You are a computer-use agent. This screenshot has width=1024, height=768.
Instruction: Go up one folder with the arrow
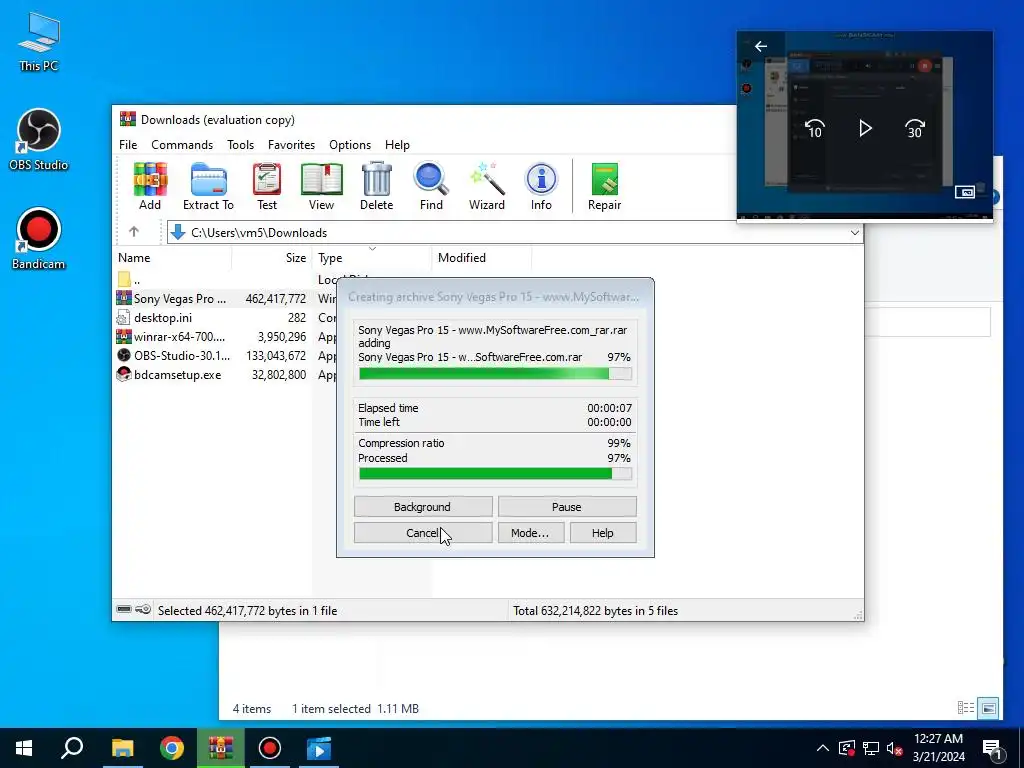click(134, 232)
